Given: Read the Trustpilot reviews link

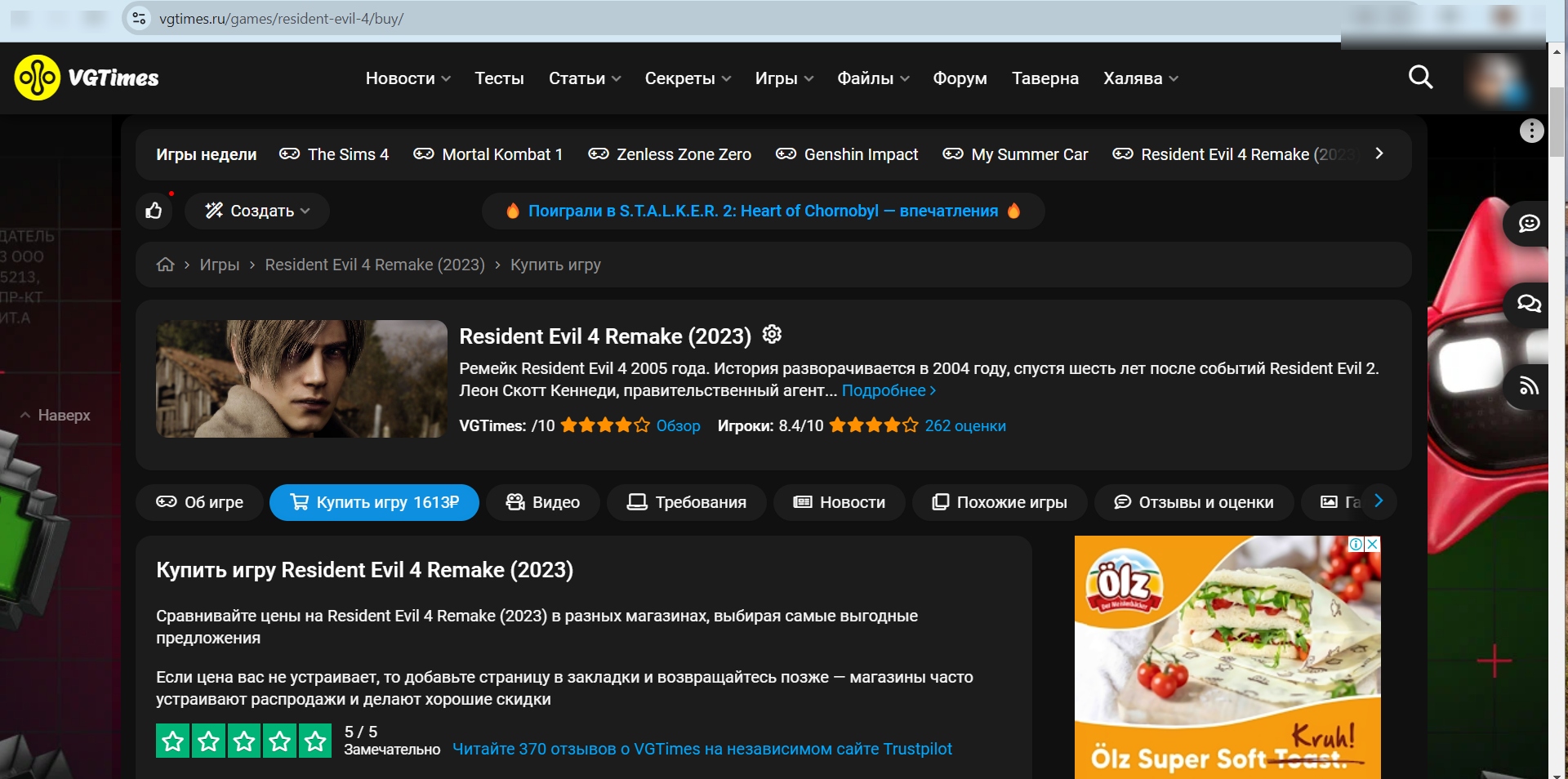Looking at the screenshot, I should 702,750.
